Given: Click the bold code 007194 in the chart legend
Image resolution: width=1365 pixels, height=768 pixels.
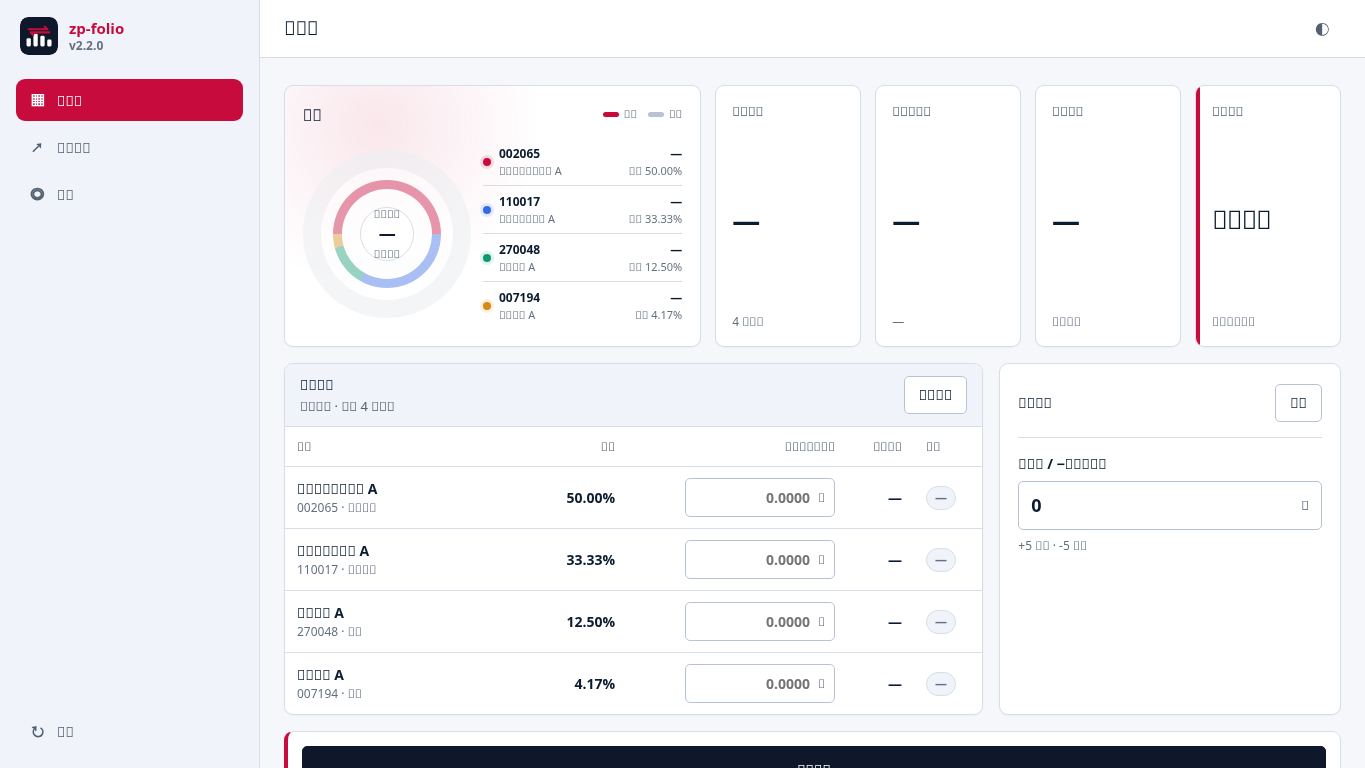Looking at the screenshot, I should pos(519,298).
